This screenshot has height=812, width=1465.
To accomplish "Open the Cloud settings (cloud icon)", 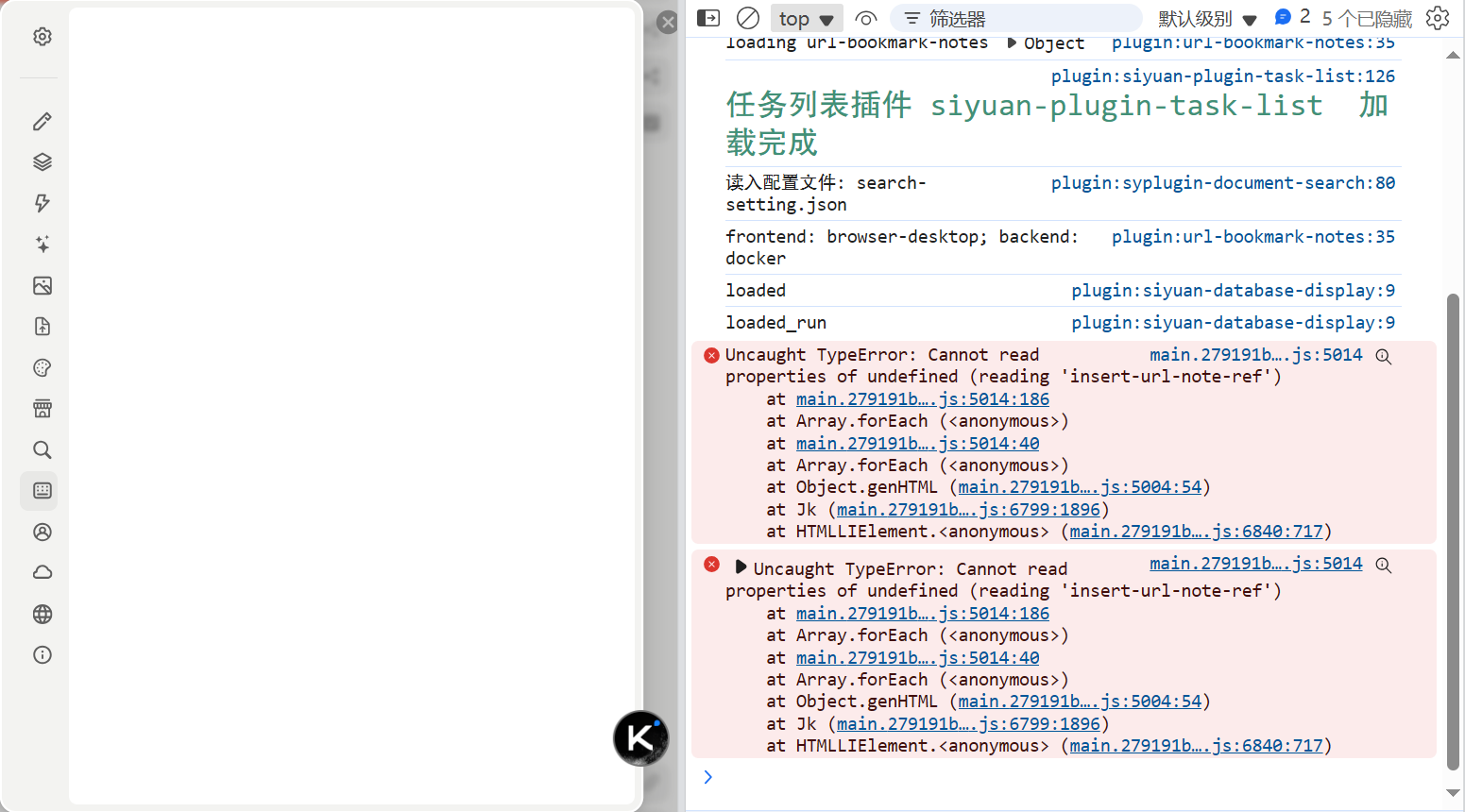I will tap(43, 573).
